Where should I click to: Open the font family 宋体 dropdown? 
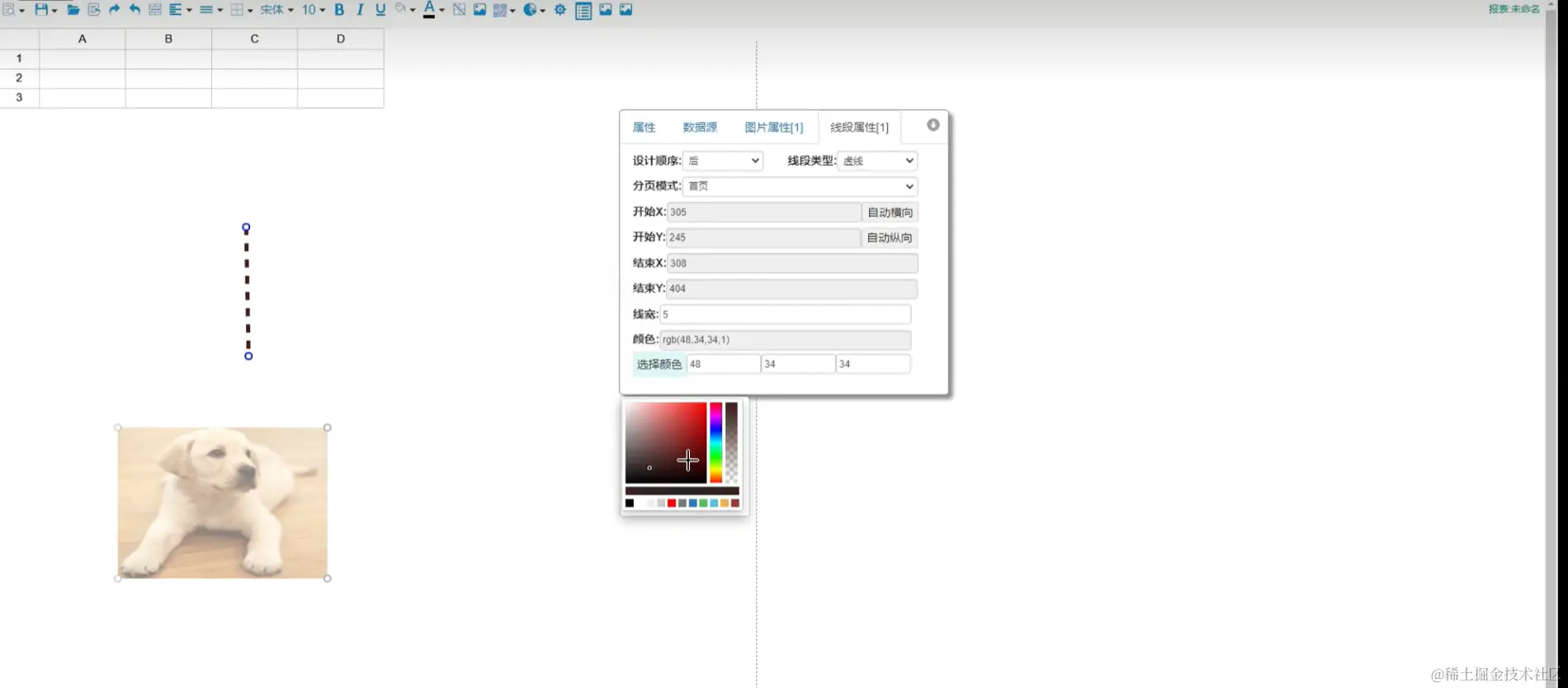click(x=277, y=10)
